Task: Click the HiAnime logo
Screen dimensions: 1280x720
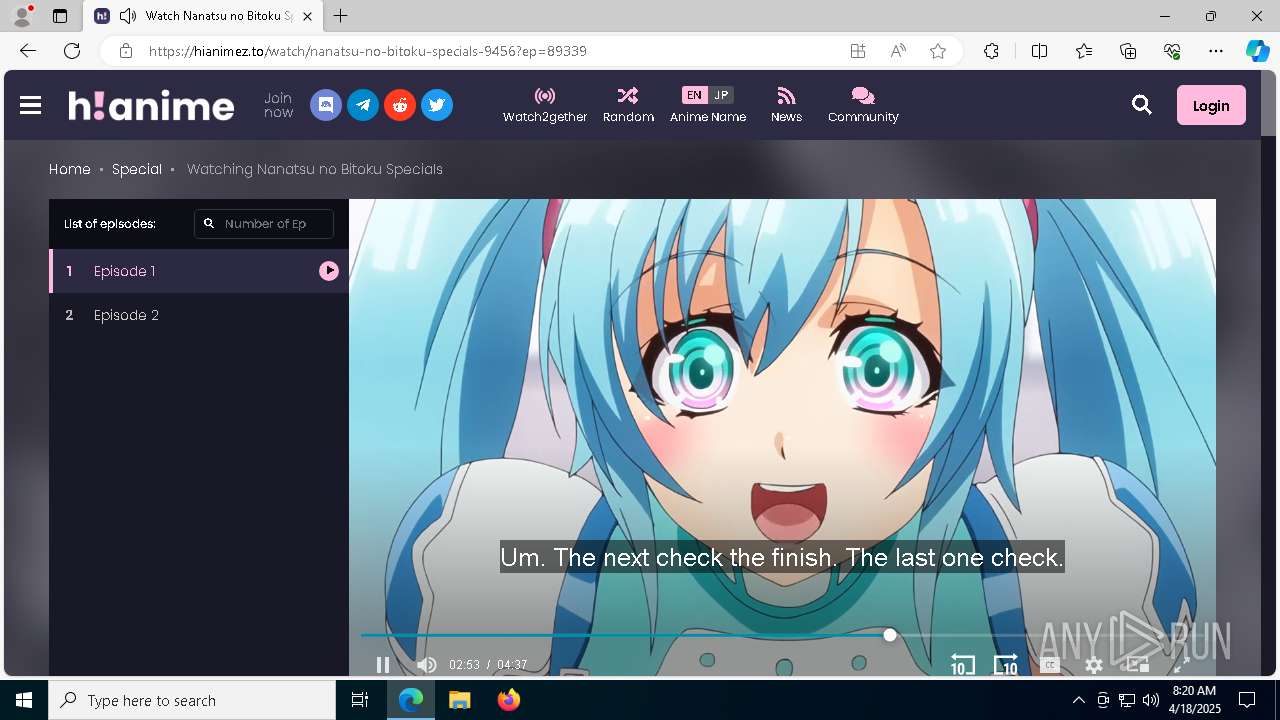Action: 151,105
